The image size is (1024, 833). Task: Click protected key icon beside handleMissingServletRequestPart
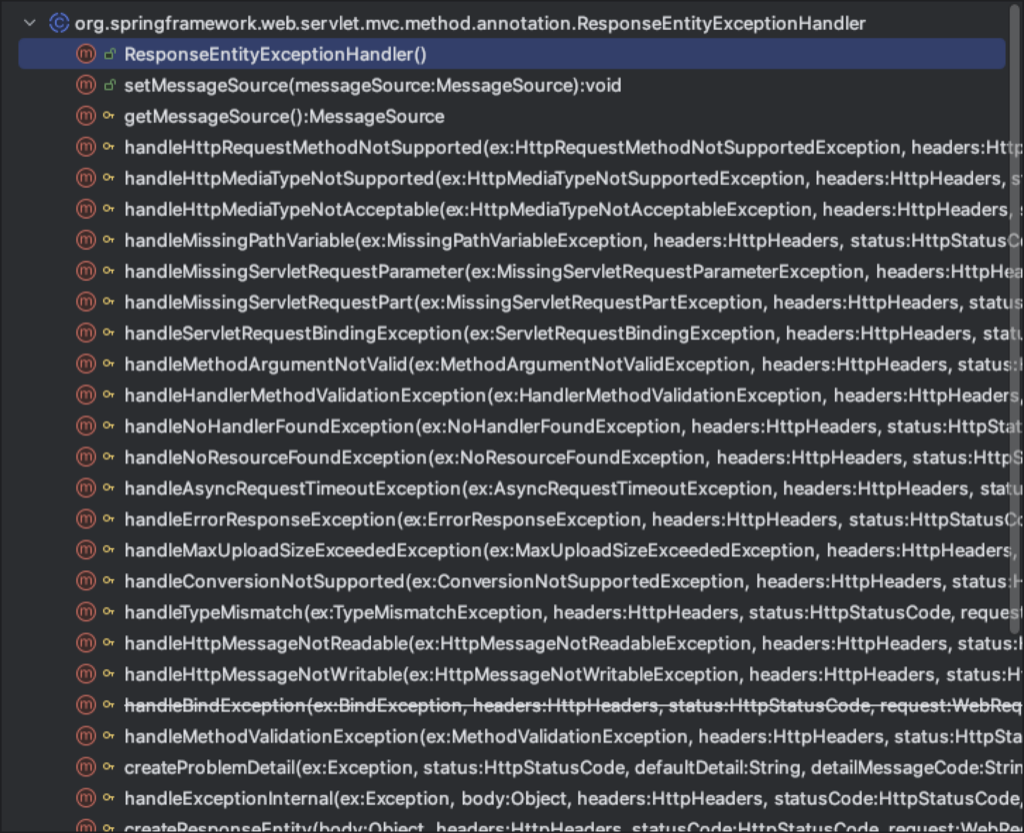109,302
